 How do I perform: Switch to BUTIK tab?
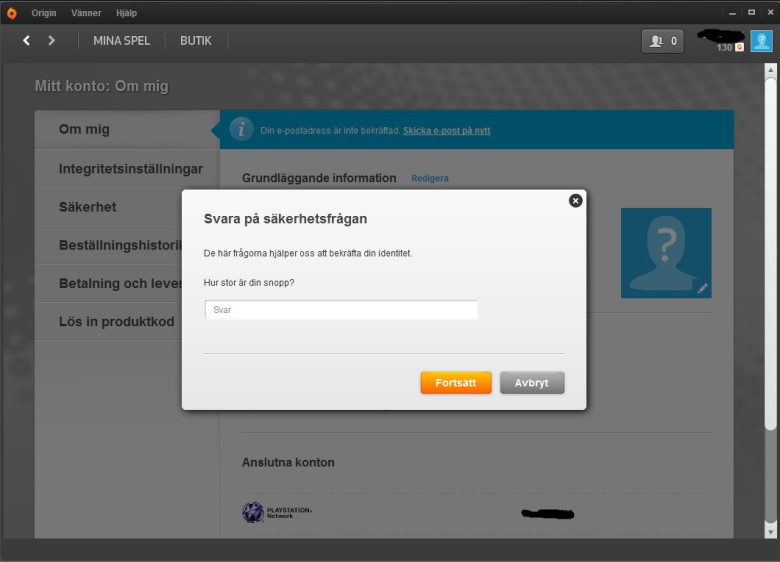click(x=196, y=41)
